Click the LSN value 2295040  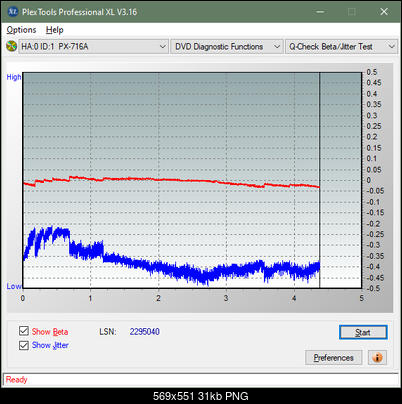(x=145, y=332)
